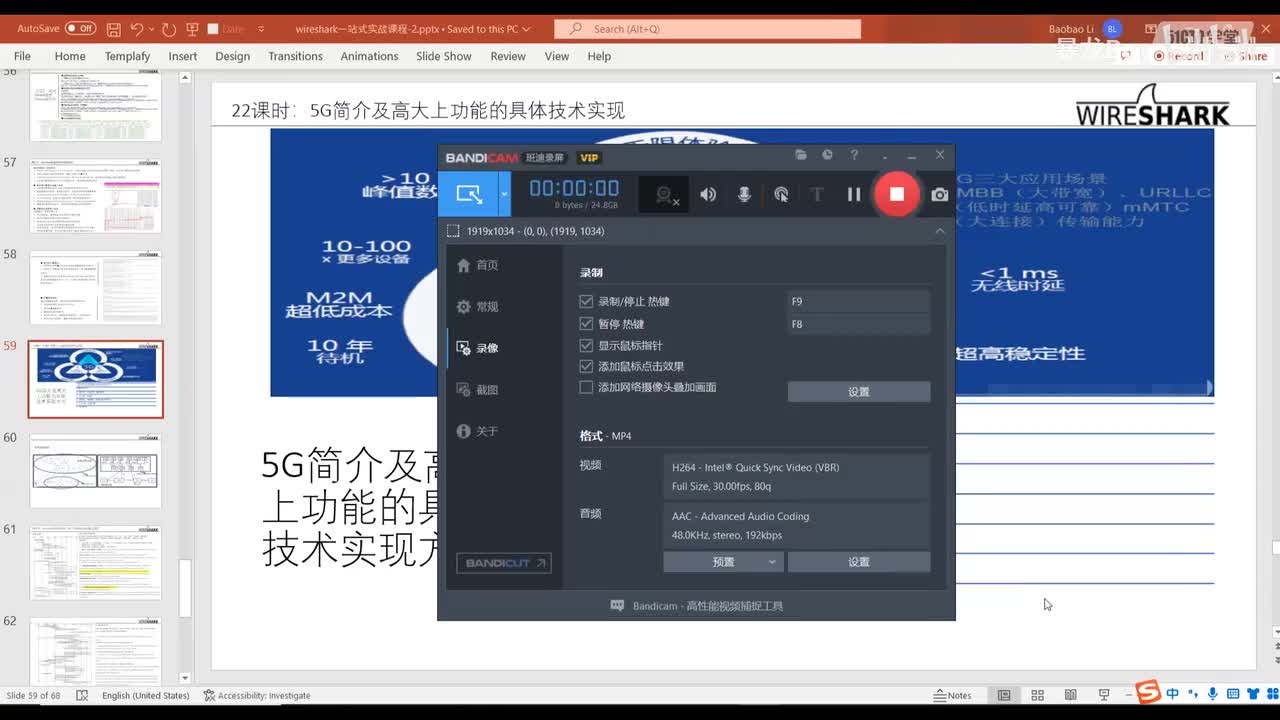Start presentation from beginning icon
Image resolution: width=1280 pixels, height=720 pixels.
(x=192, y=29)
